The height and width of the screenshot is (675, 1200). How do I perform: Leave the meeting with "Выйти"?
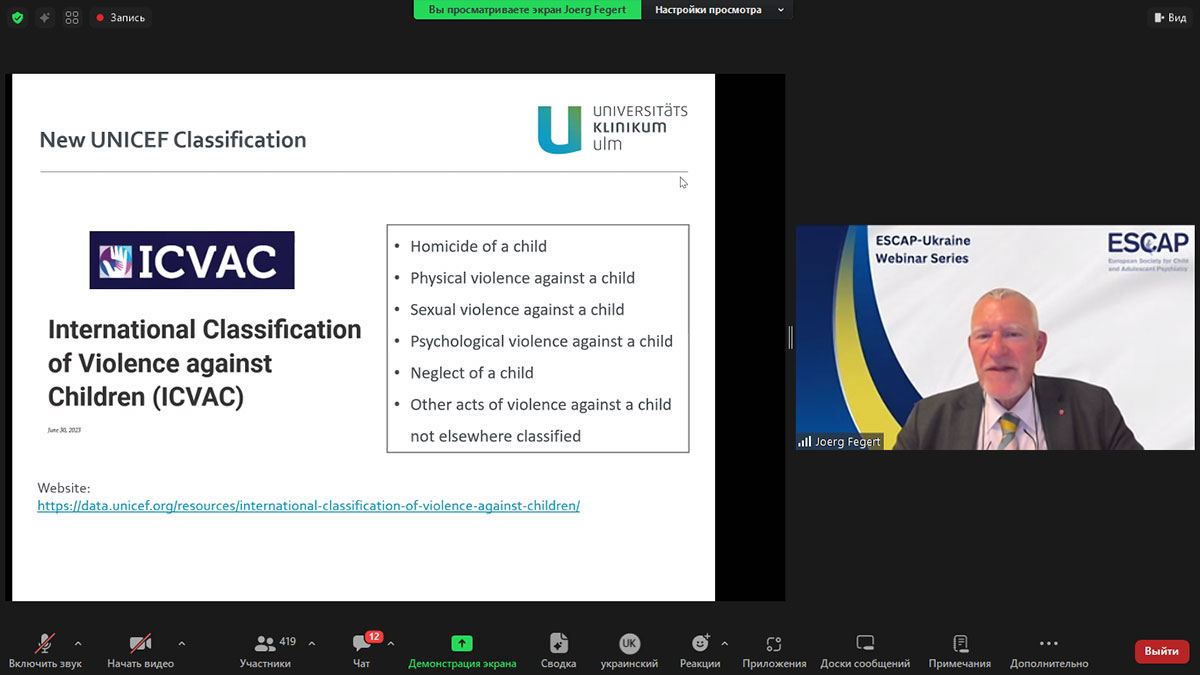[x=1162, y=651]
